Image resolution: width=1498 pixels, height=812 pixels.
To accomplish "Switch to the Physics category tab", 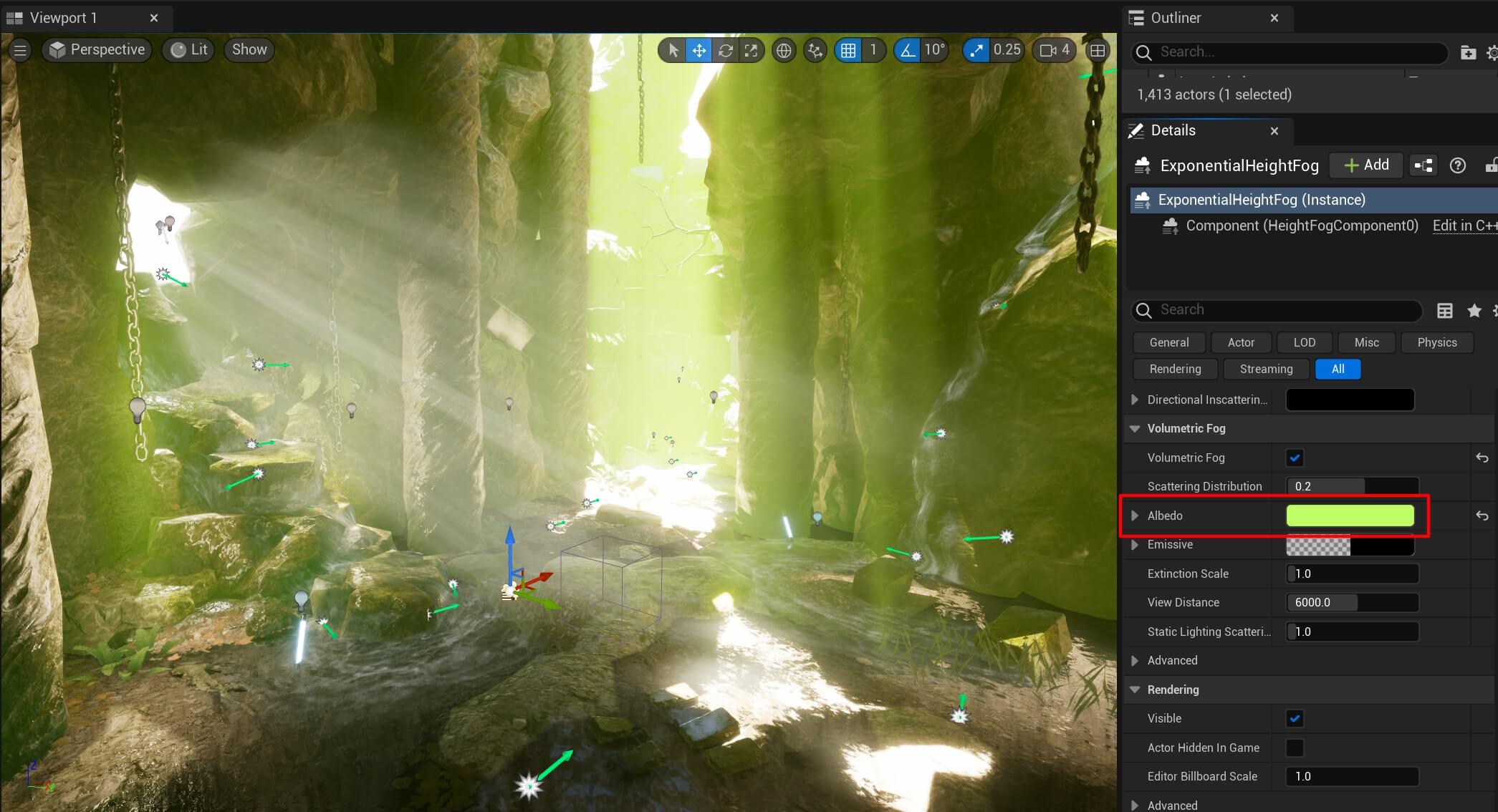I will pyautogui.click(x=1436, y=342).
